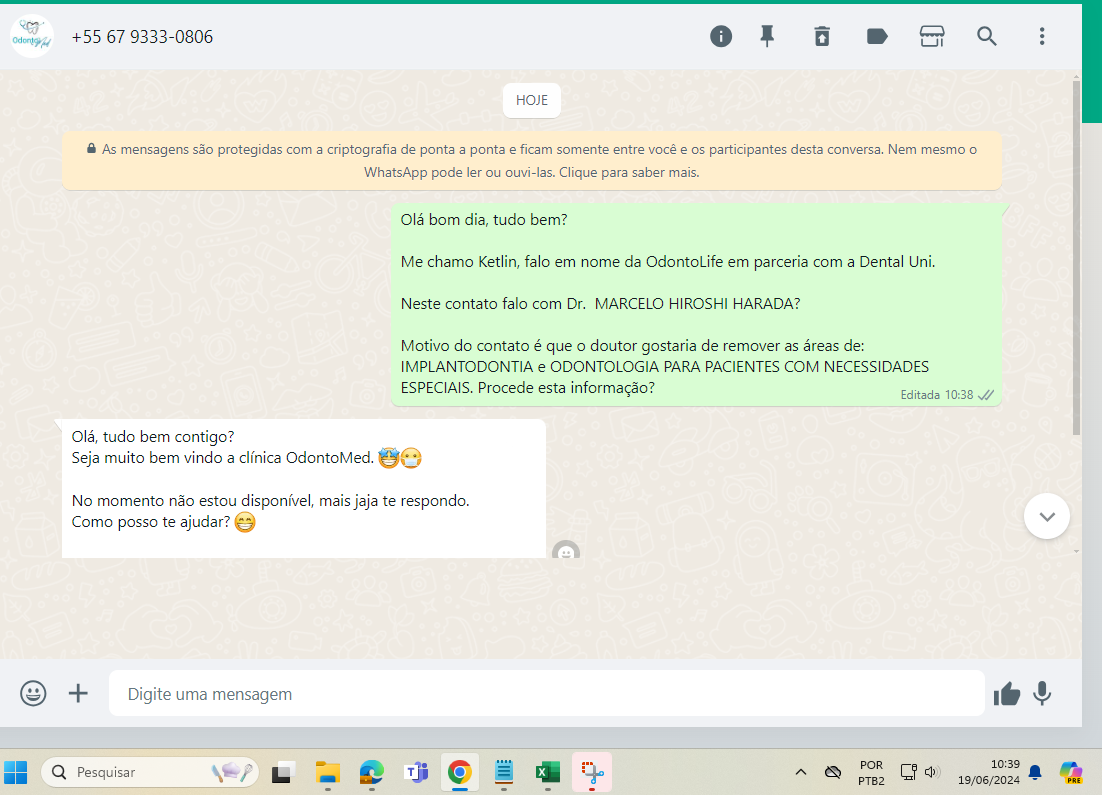1102x795 pixels.
Task: Delete the conversation using trash icon
Action: [822, 37]
